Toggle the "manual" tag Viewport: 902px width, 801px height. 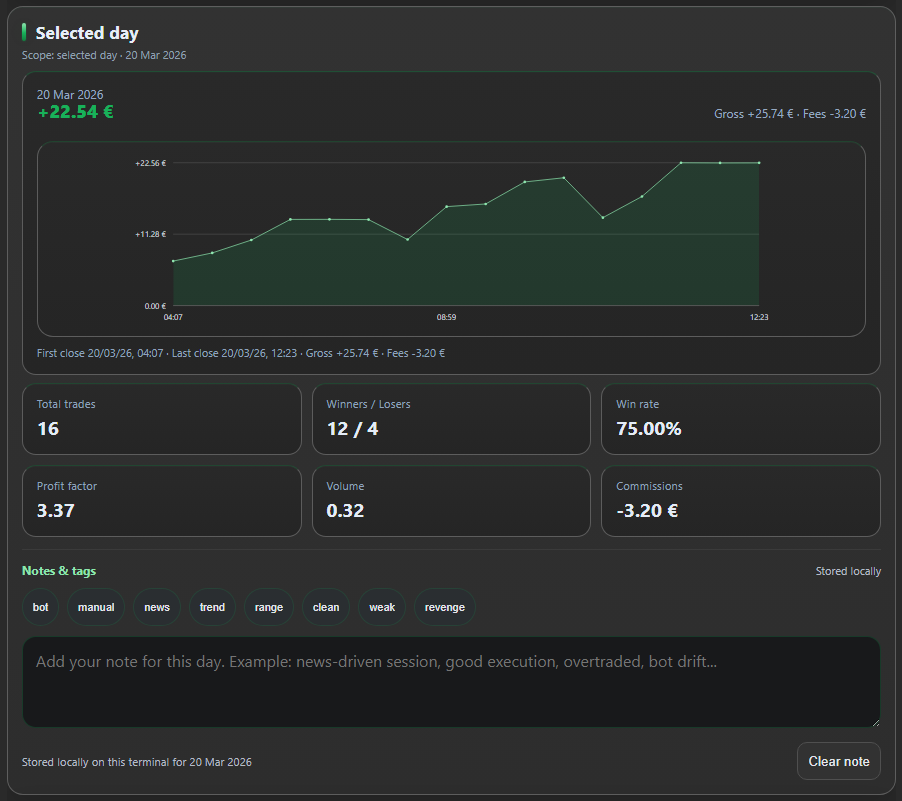(95, 607)
